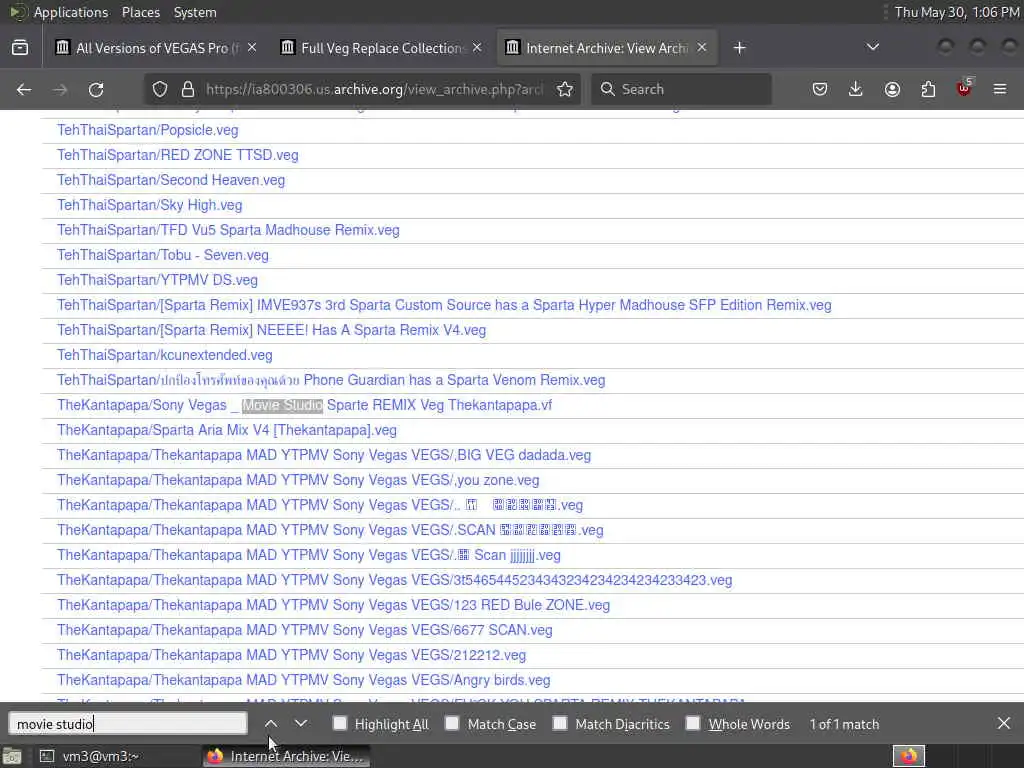Viewport: 1024px width, 768px height.
Task: Click the find bar text field
Action: 128,724
